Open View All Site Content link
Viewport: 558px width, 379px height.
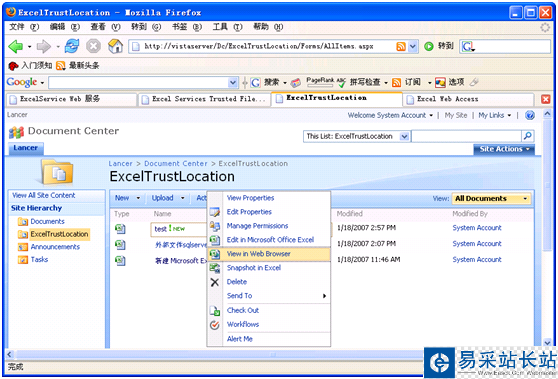[44, 195]
